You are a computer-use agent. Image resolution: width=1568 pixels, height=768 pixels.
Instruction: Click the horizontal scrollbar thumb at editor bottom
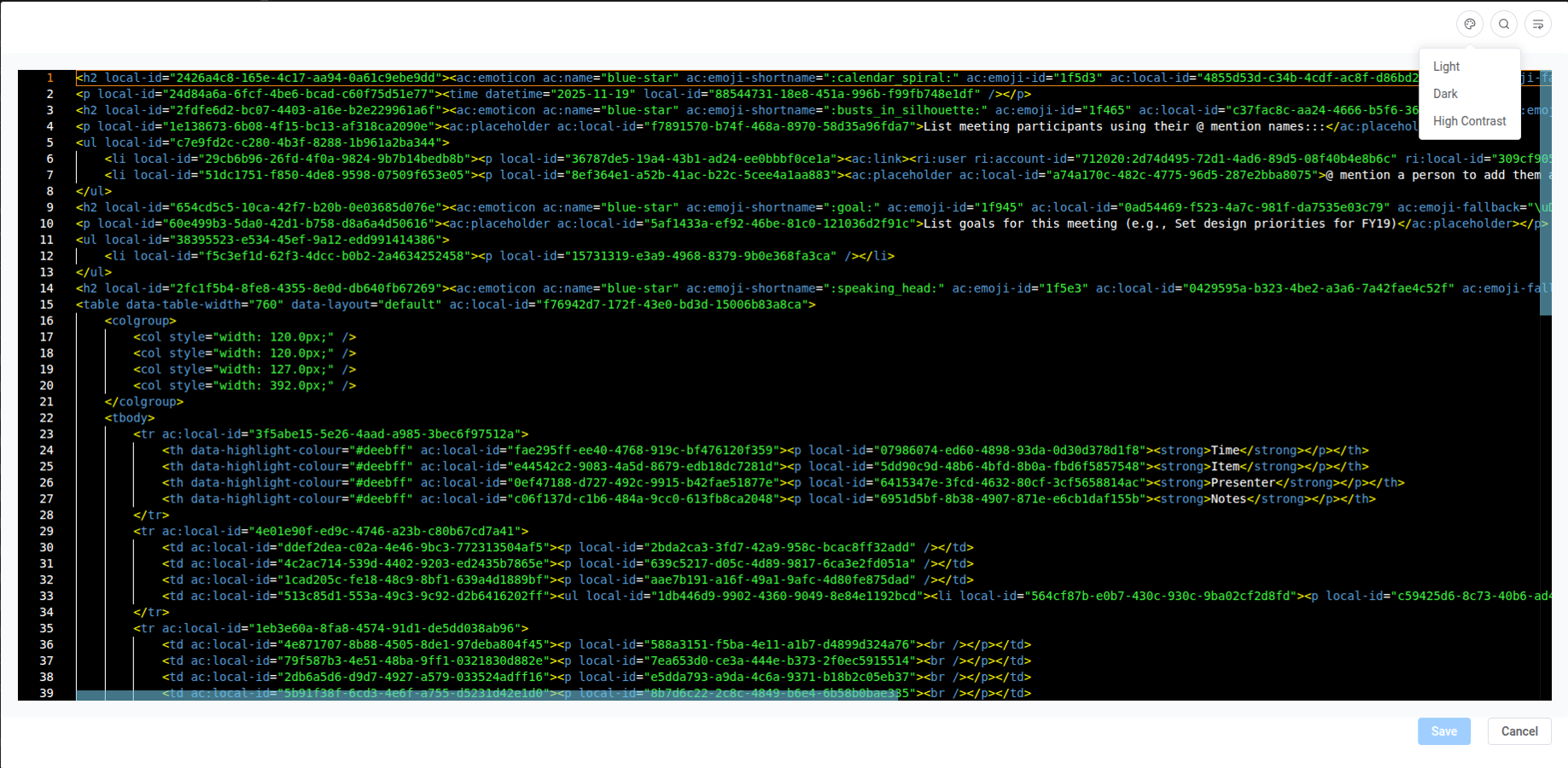point(487,695)
